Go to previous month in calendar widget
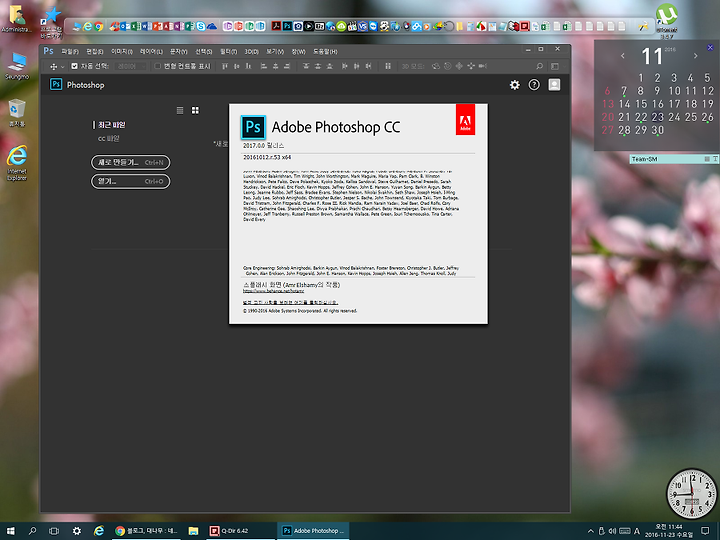This screenshot has height=540, width=720. click(x=623, y=56)
